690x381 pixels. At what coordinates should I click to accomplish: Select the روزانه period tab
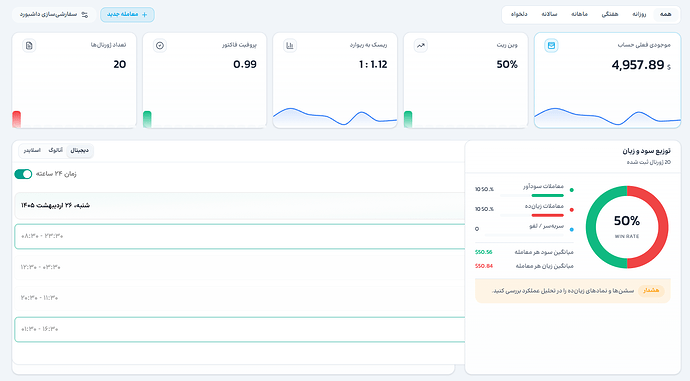point(639,15)
